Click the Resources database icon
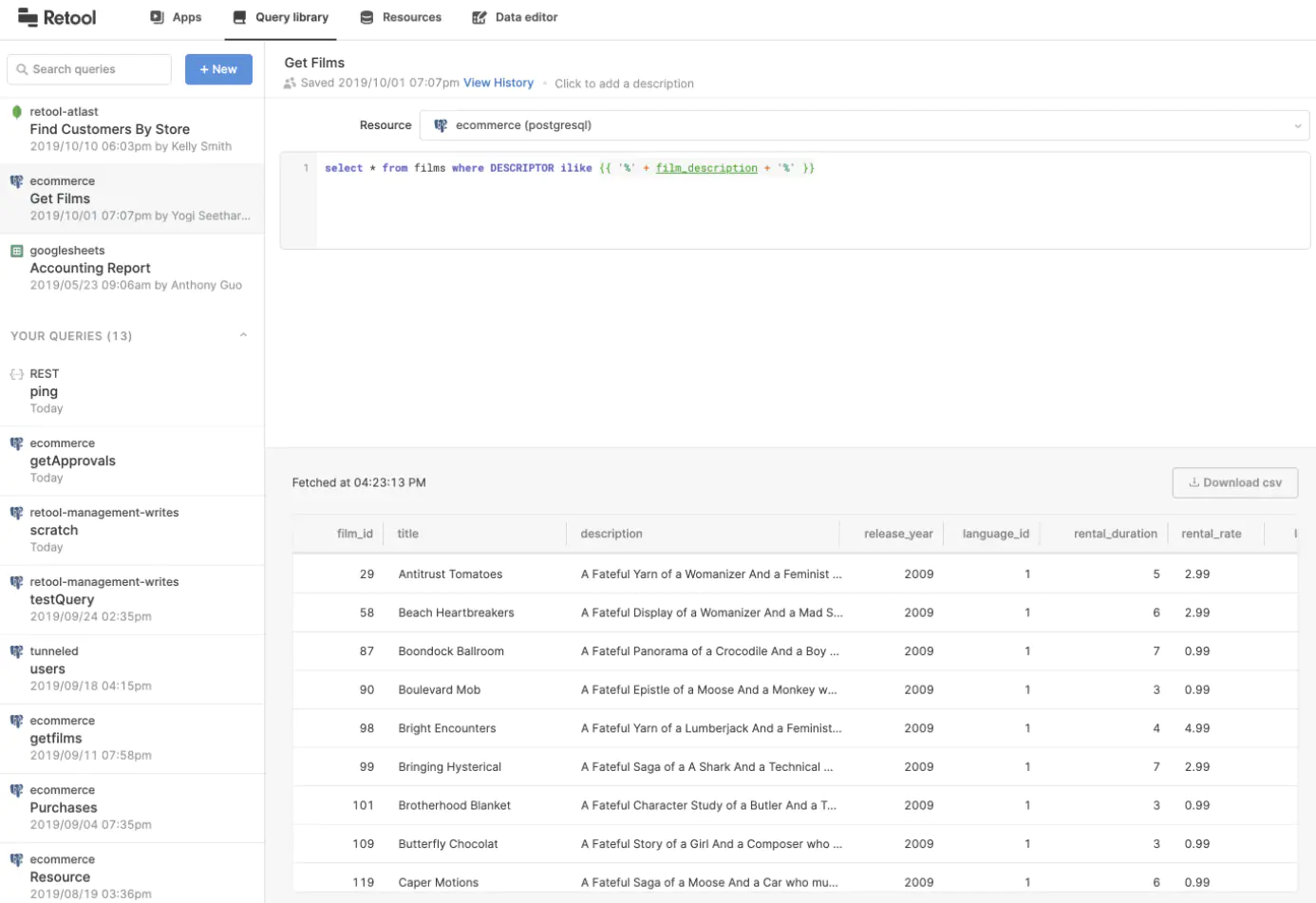 (x=367, y=17)
